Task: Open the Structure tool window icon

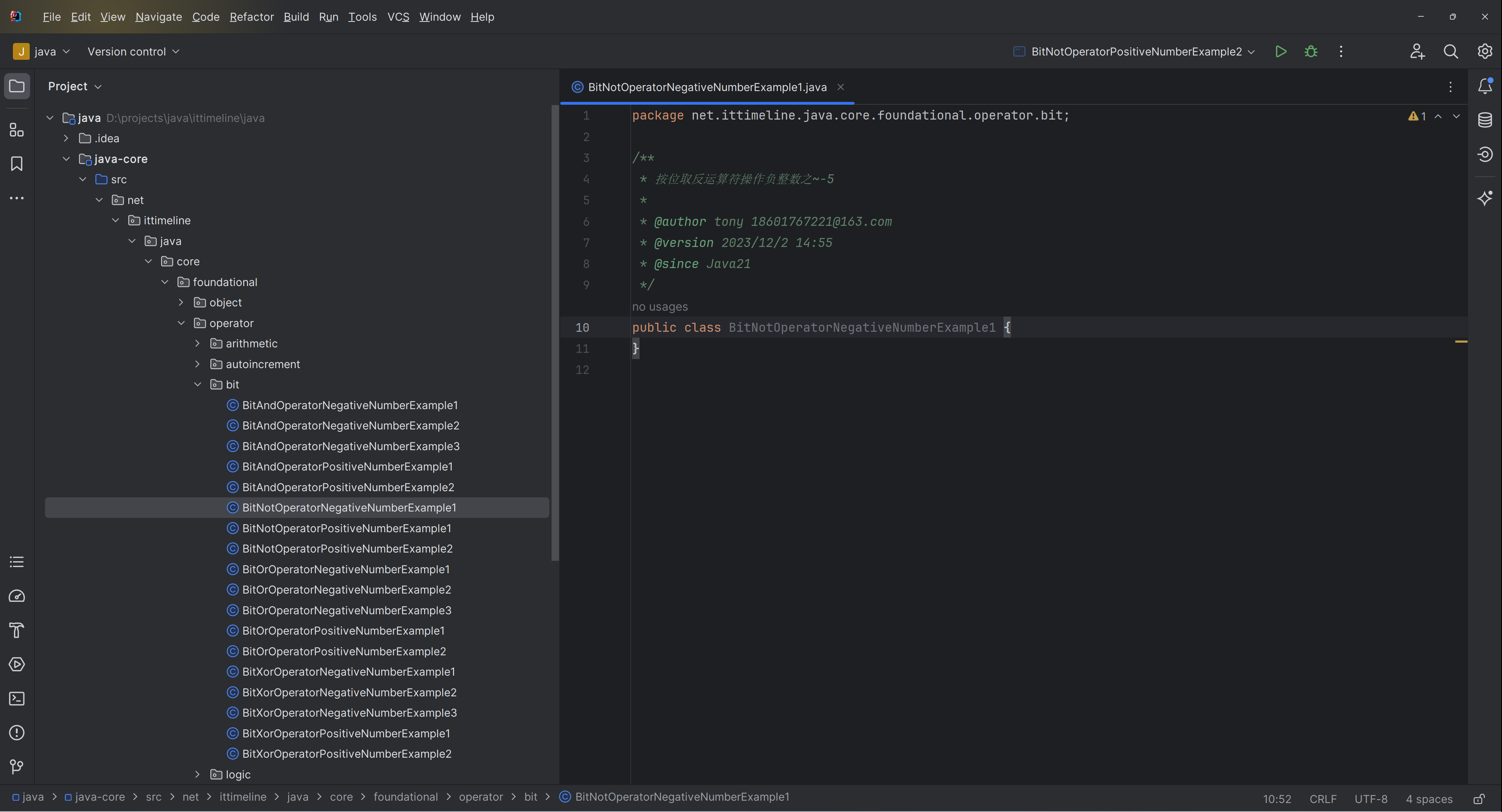Action: tap(17, 129)
